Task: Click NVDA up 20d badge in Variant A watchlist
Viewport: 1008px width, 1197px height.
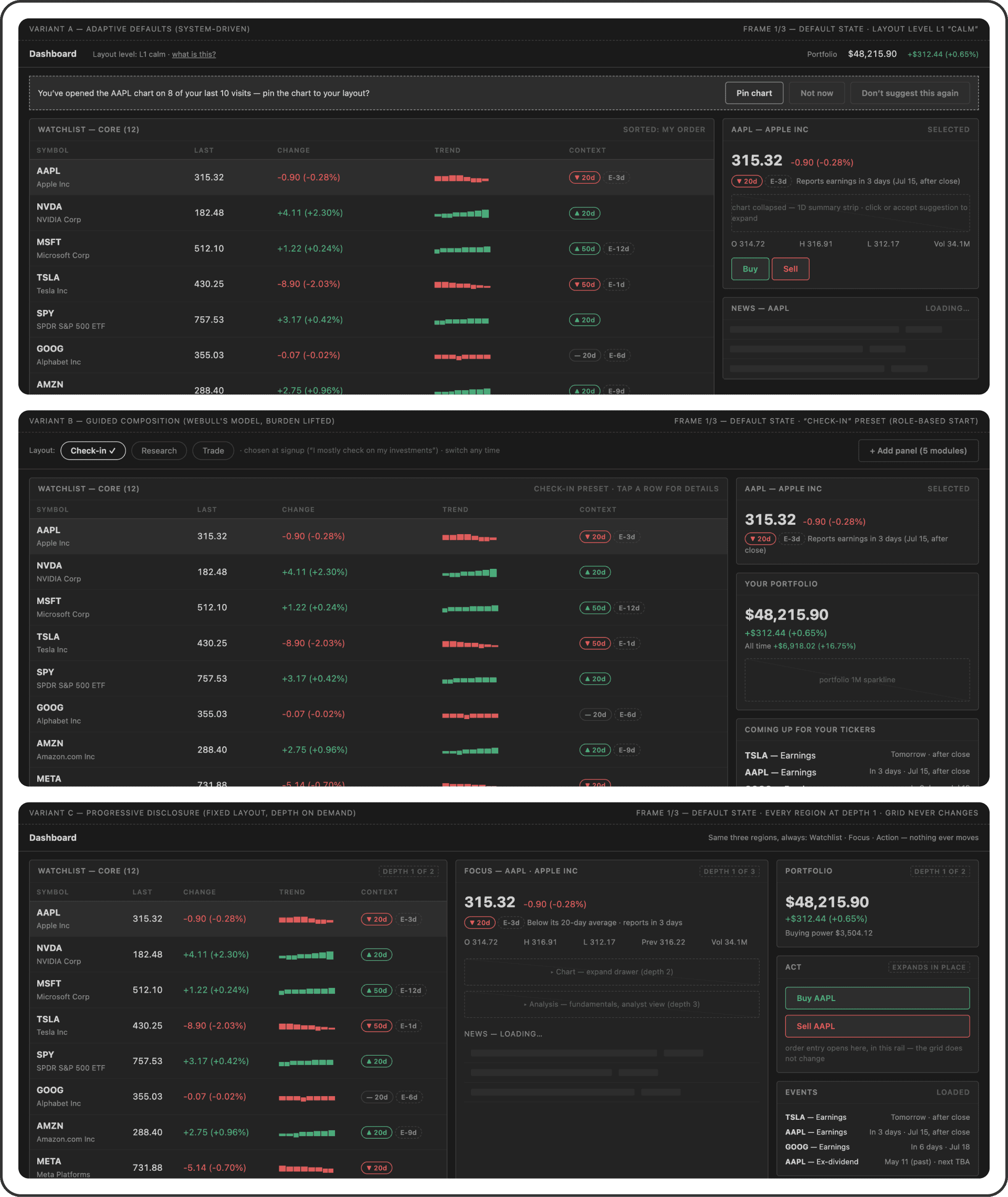Action: click(584, 213)
